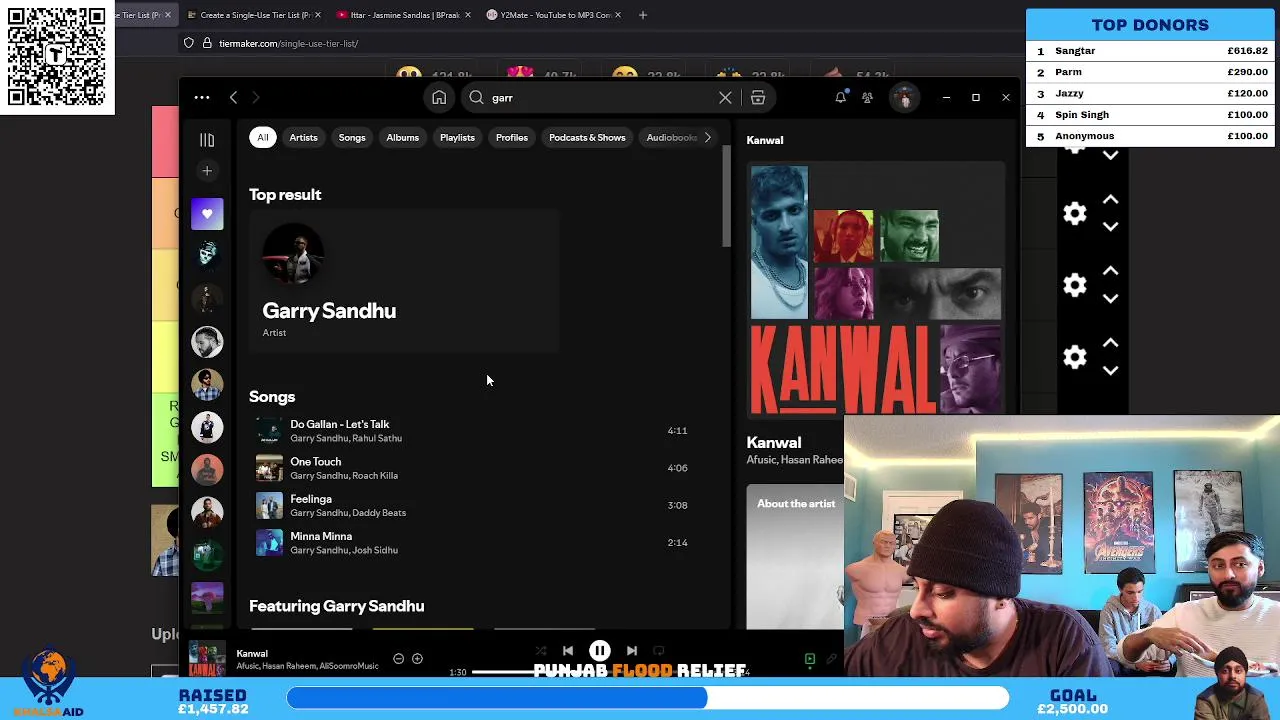Open the profile avatar menu
This screenshot has width=1280, height=720.
[x=904, y=98]
